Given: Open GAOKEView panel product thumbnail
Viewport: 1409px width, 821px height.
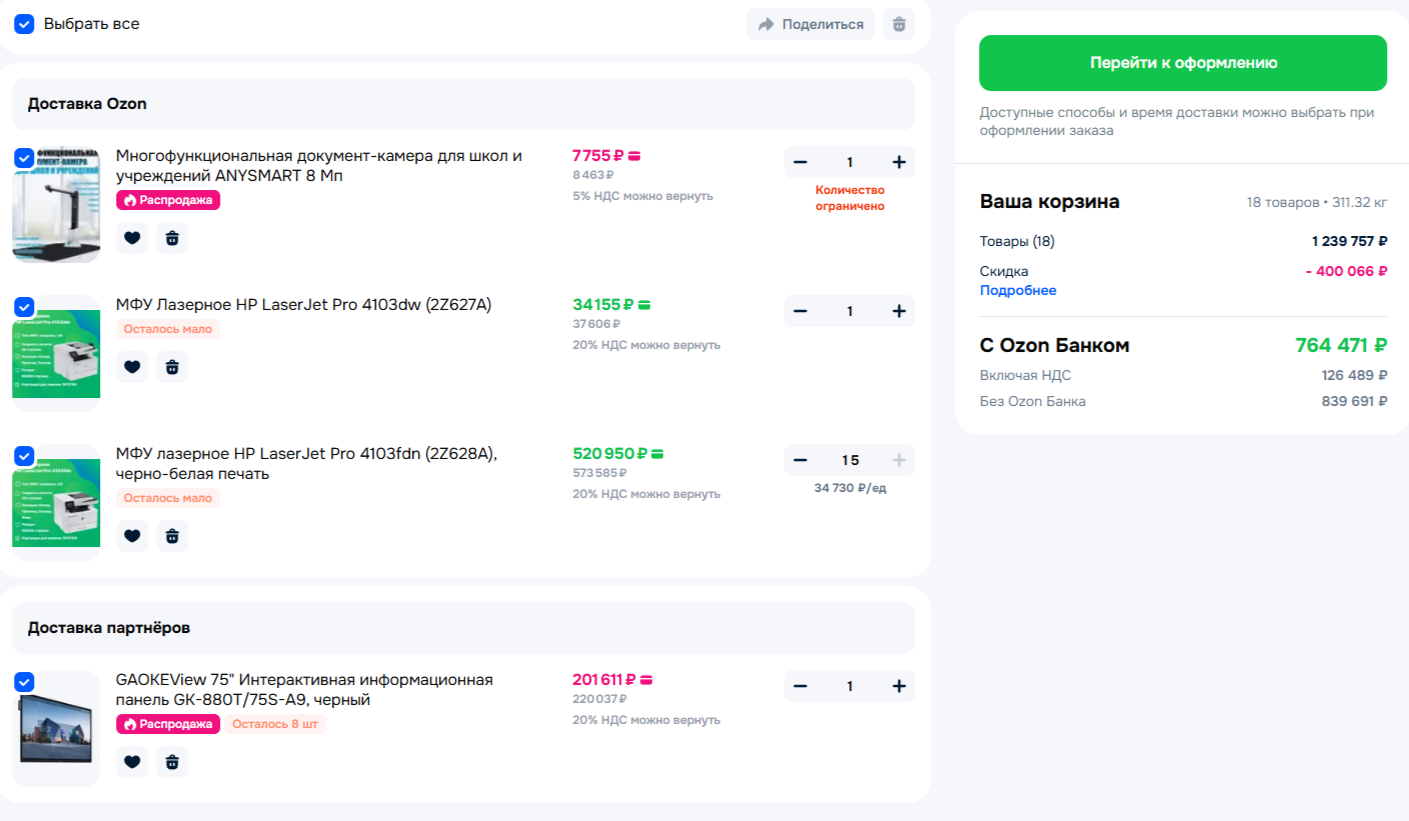Looking at the screenshot, I should coord(56,728).
